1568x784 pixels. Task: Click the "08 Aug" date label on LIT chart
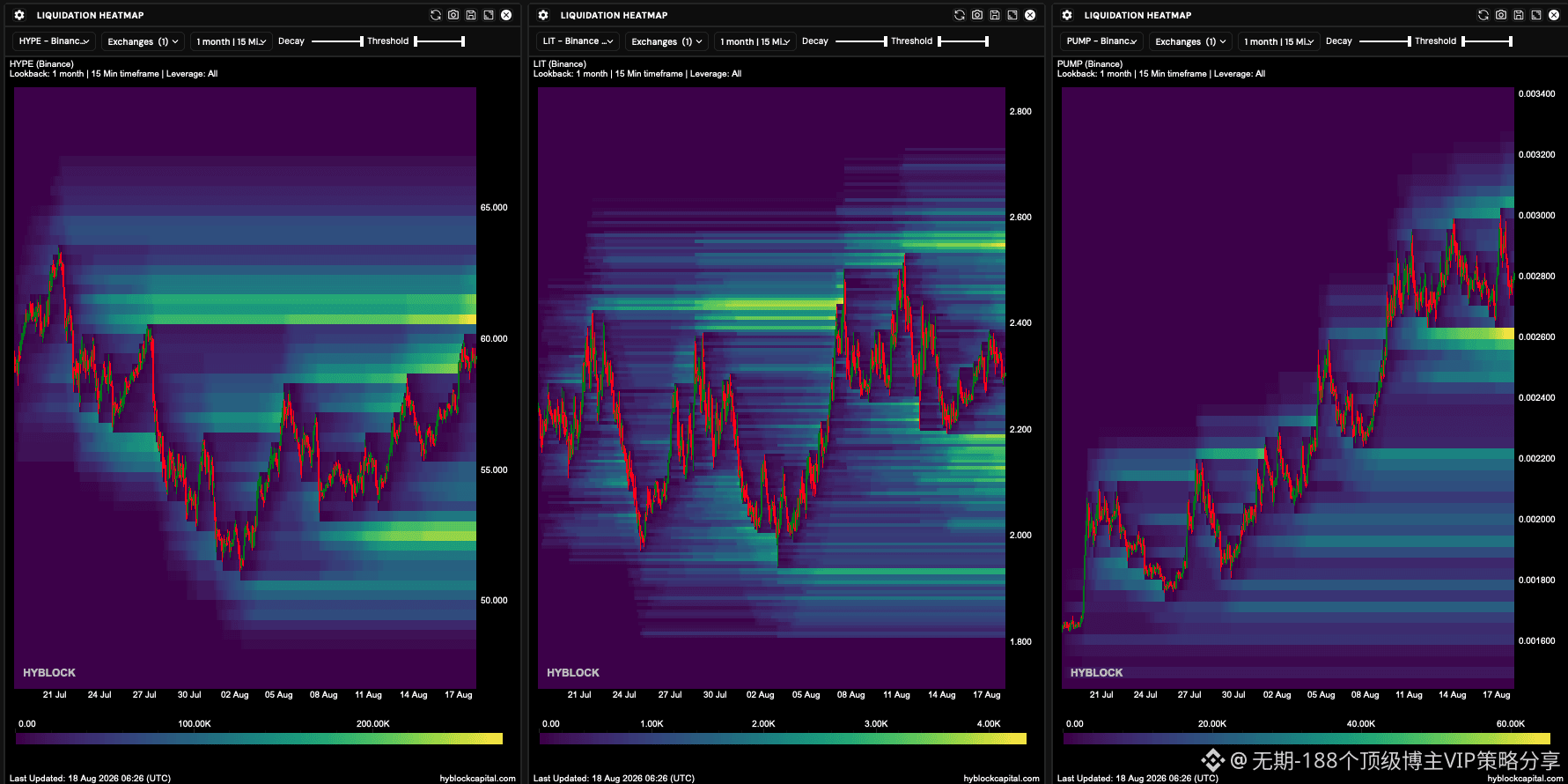point(851,695)
